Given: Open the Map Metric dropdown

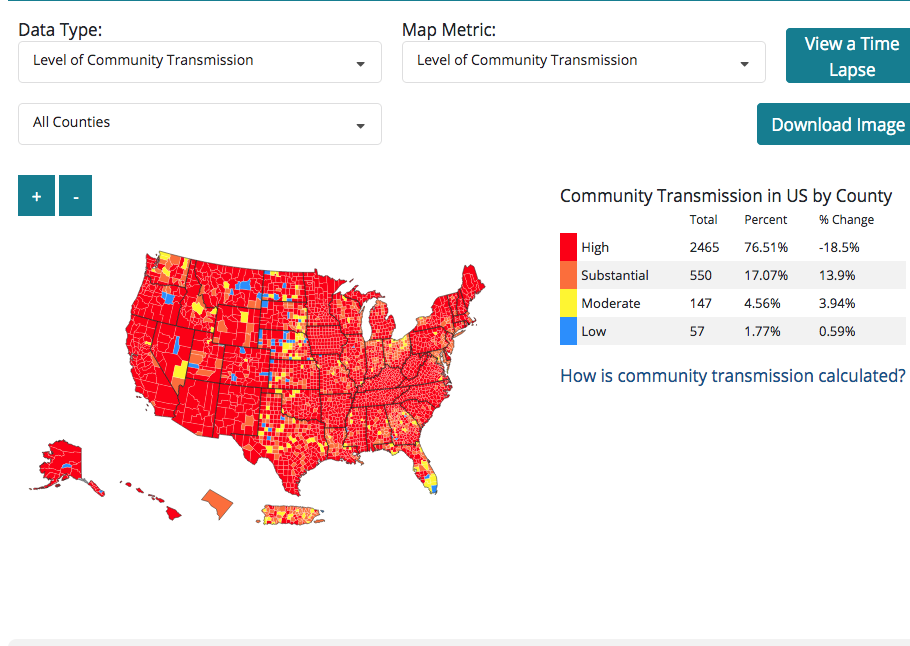Looking at the screenshot, I should pos(583,61).
